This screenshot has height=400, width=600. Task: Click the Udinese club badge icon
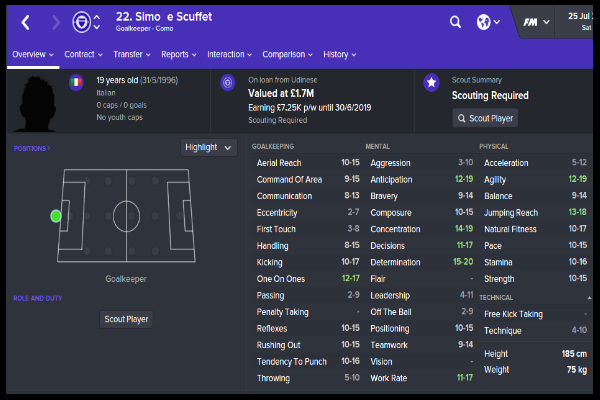(x=228, y=82)
